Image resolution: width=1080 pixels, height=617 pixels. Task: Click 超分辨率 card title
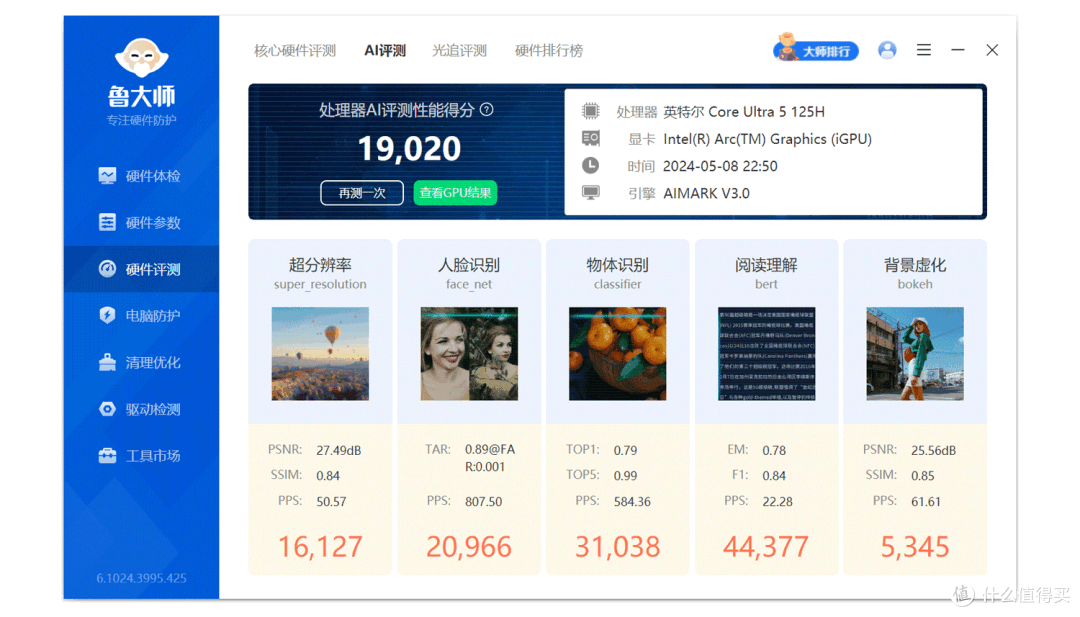(x=320, y=265)
